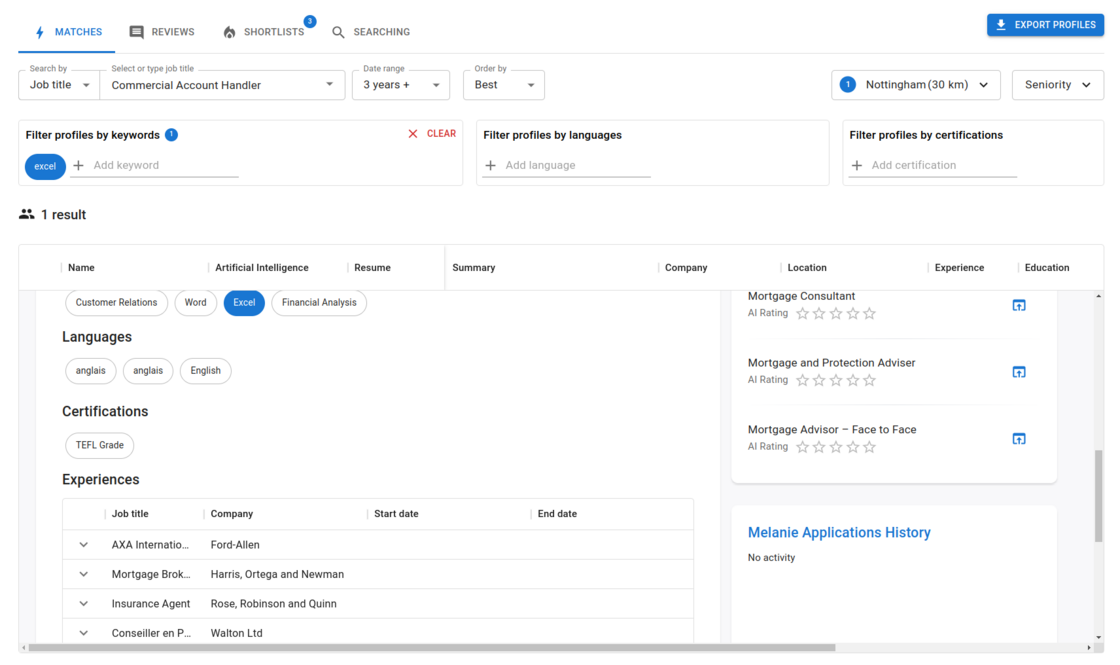Switch to the Reviews tab
The width and height of the screenshot is (1120, 665).
[161, 31]
